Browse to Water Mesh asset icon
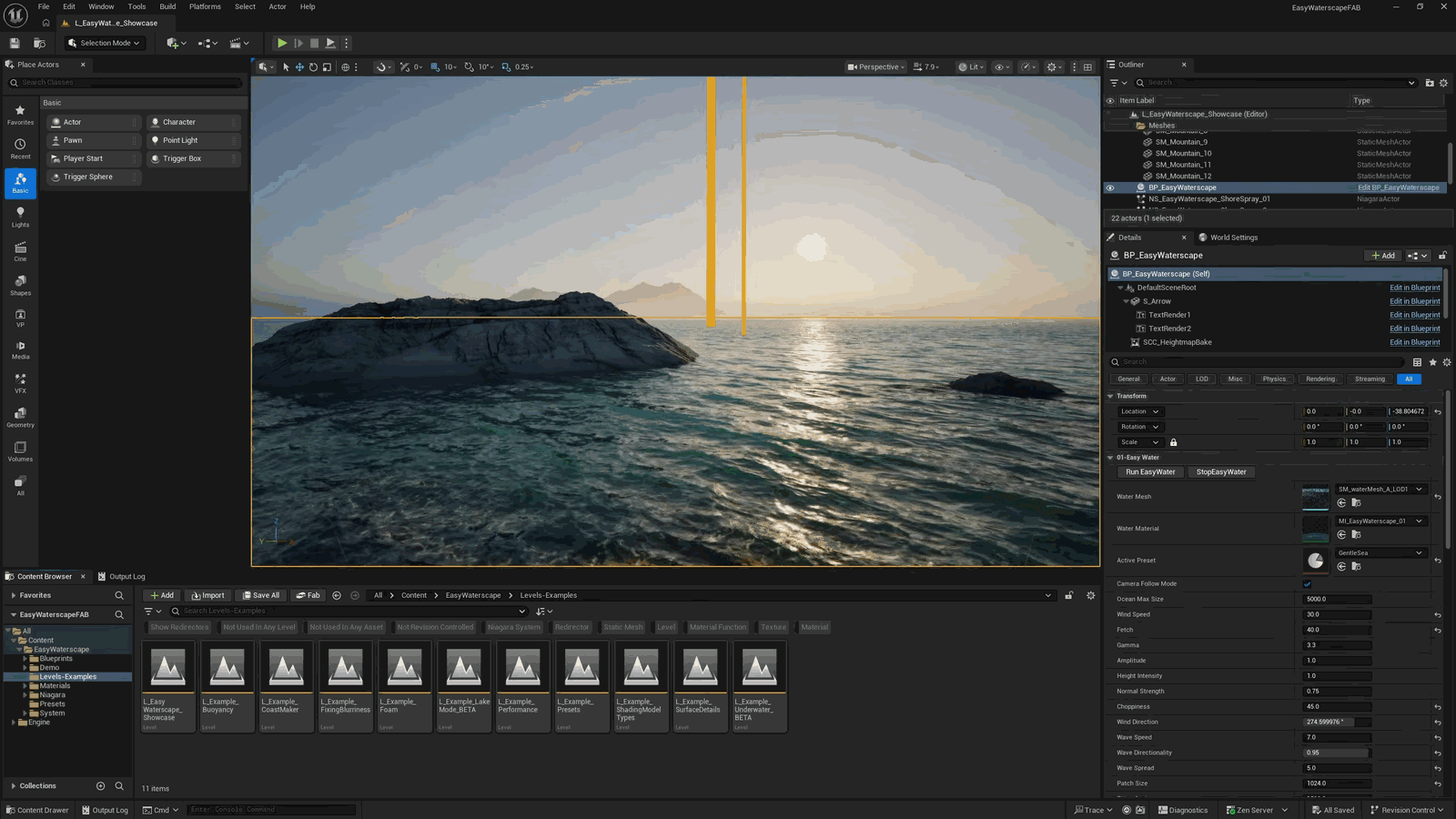Screen dimensions: 1456x819 (x=1356, y=503)
